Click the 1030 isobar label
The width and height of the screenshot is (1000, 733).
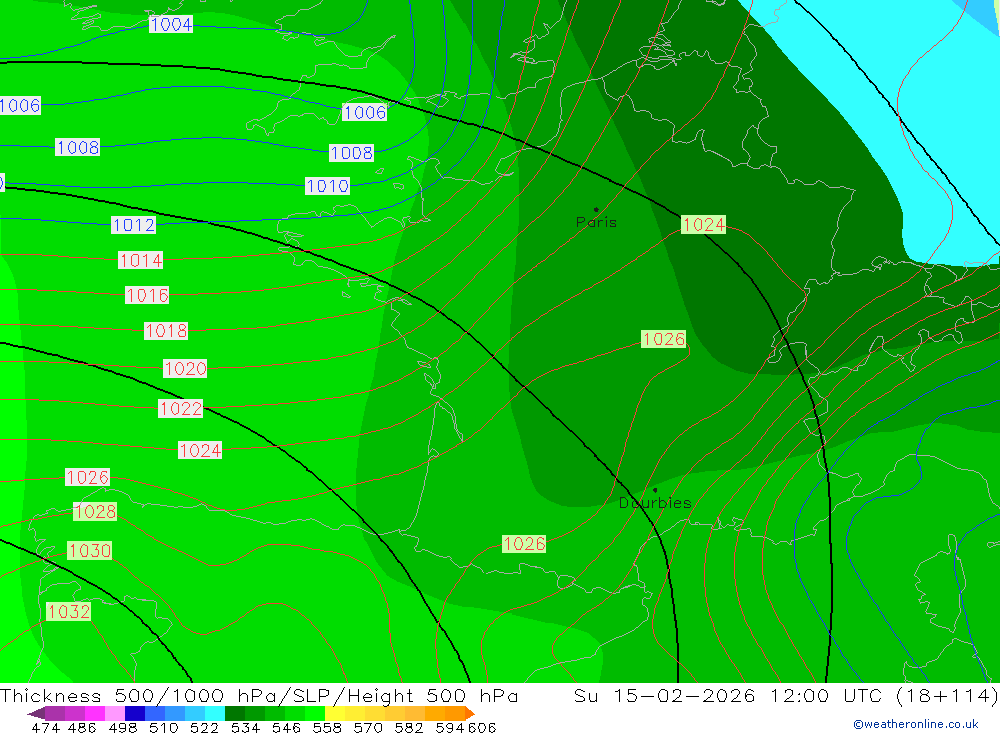coord(90,551)
